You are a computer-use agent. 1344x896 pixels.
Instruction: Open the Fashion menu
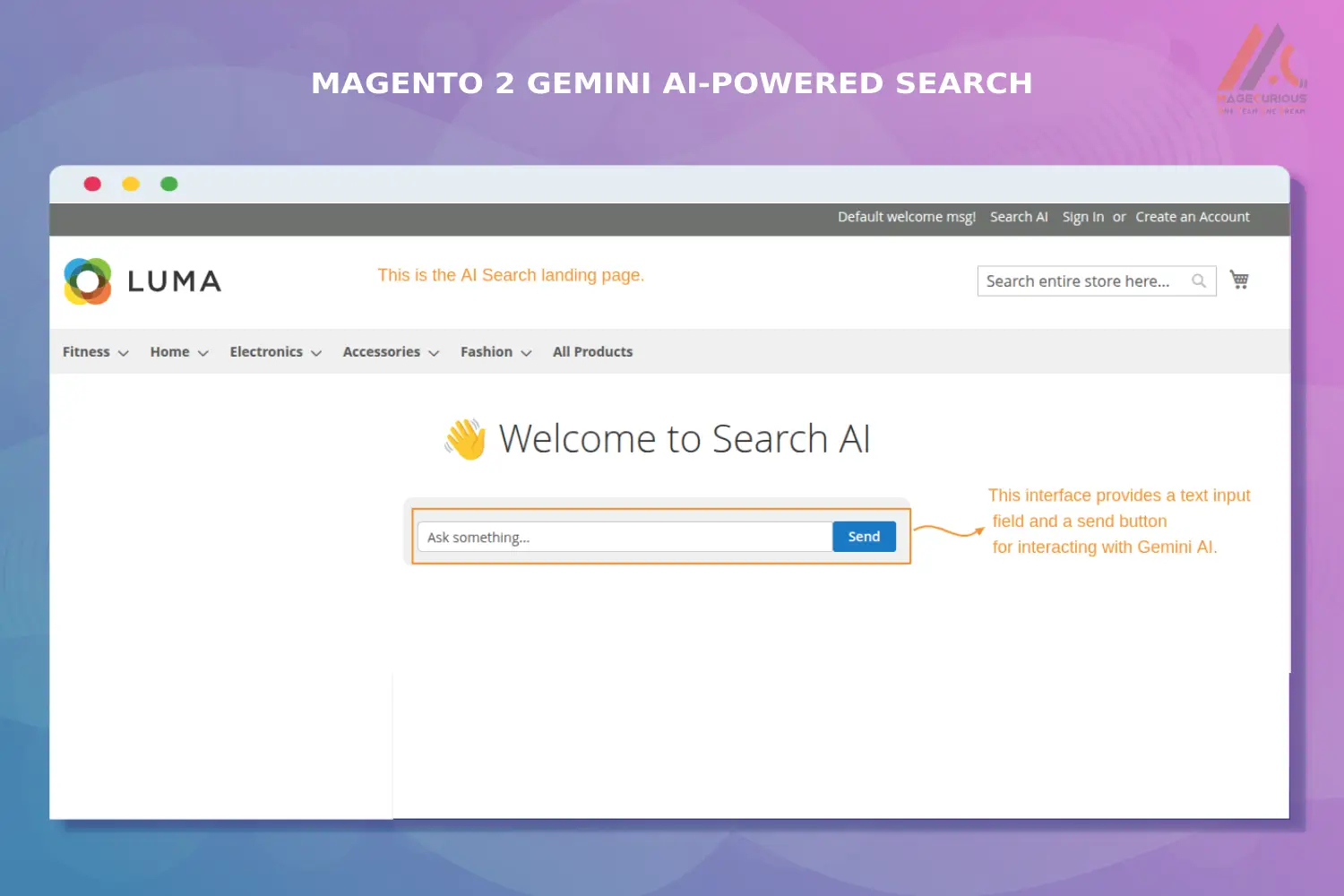(486, 351)
